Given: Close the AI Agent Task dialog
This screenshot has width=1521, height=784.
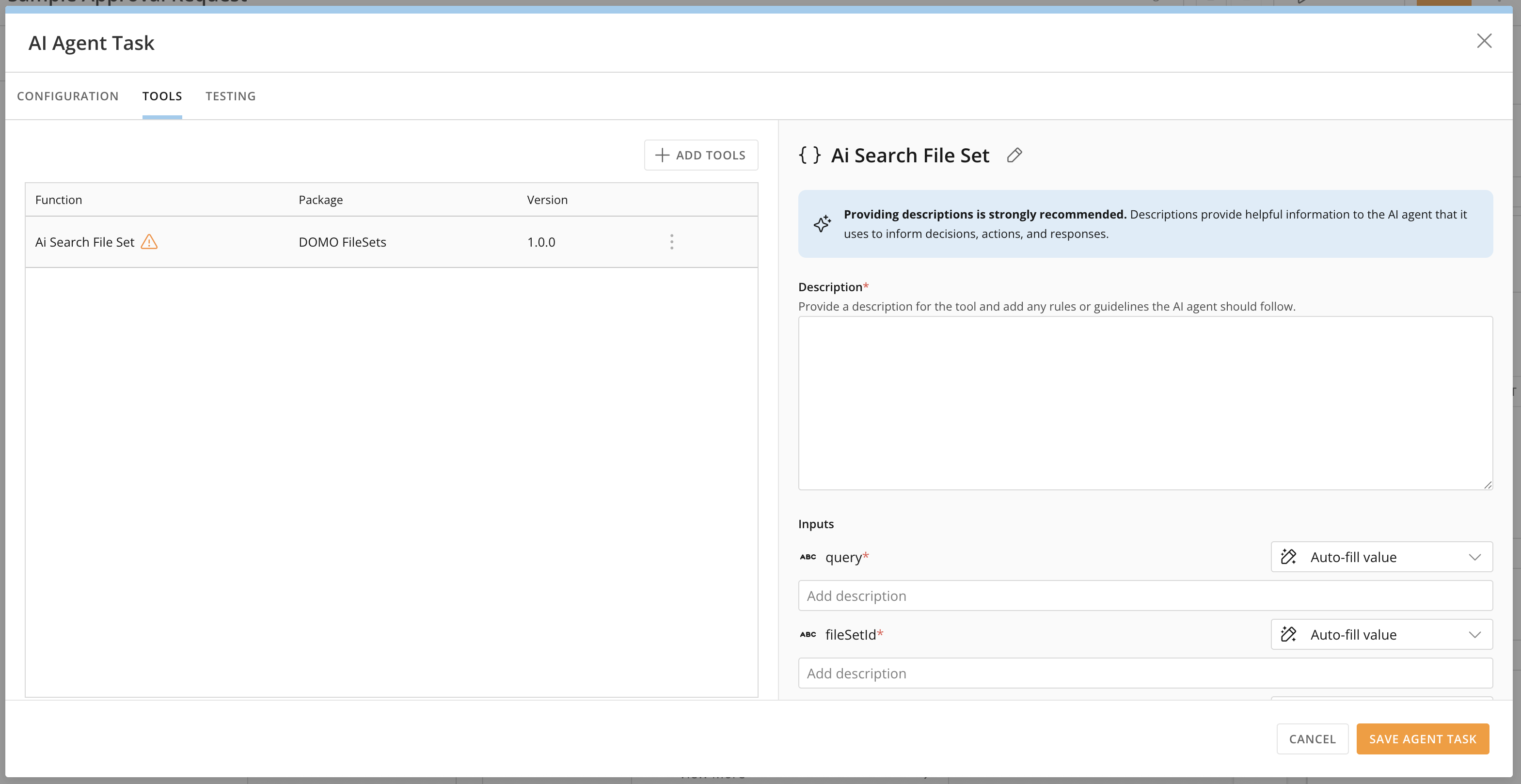Looking at the screenshot, I should click(1484, 41).
